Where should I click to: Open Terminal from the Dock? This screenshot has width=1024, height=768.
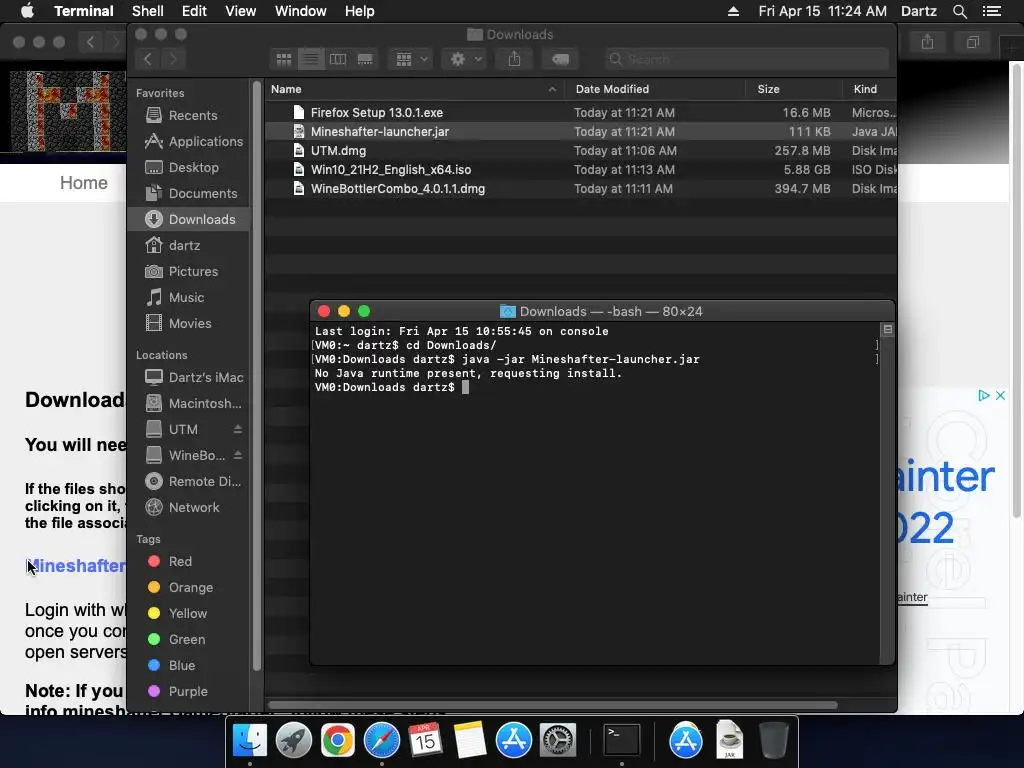[x=621, y=741]
